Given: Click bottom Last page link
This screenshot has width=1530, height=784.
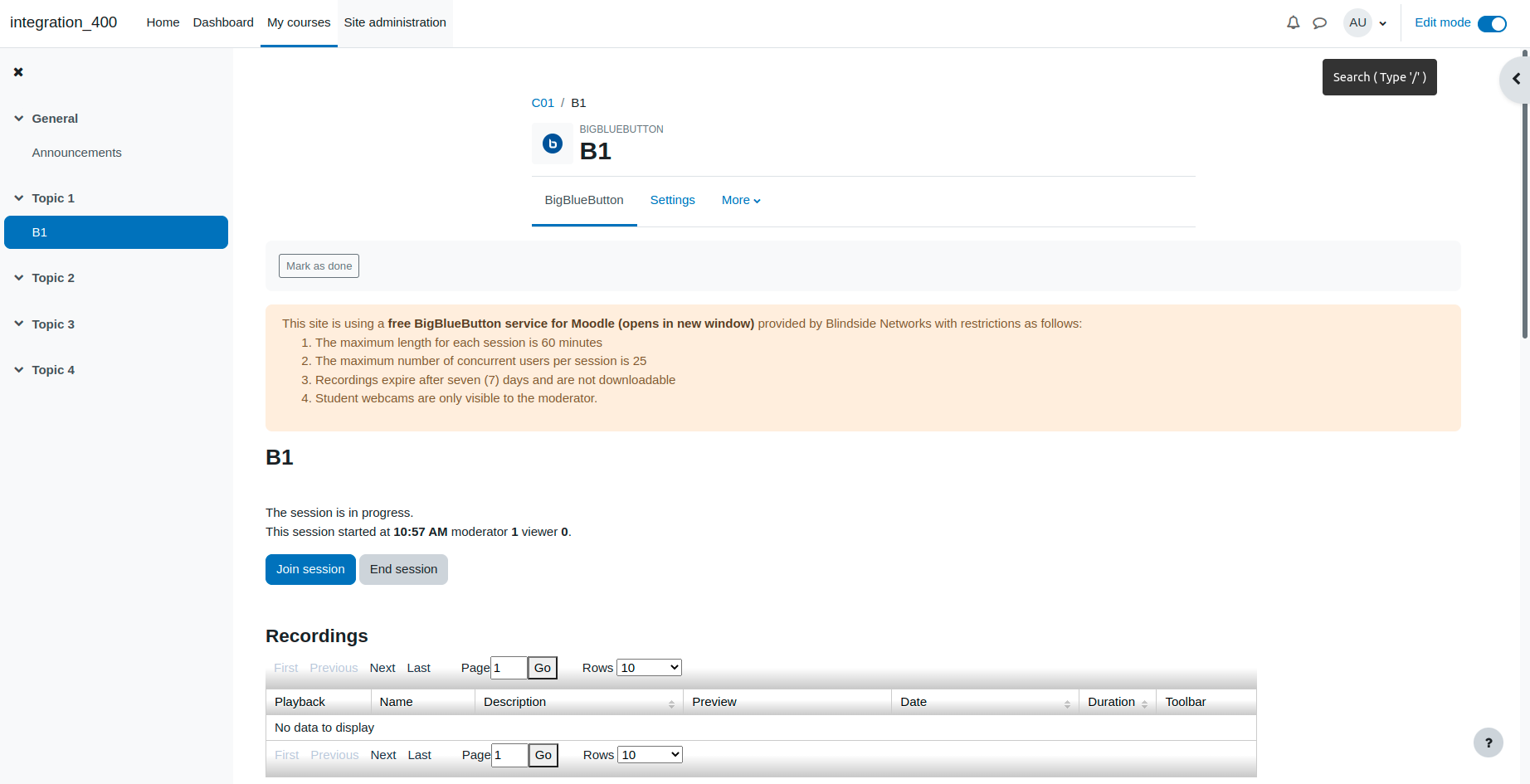Looking at the screenshot, I should (x=419, y=755).
